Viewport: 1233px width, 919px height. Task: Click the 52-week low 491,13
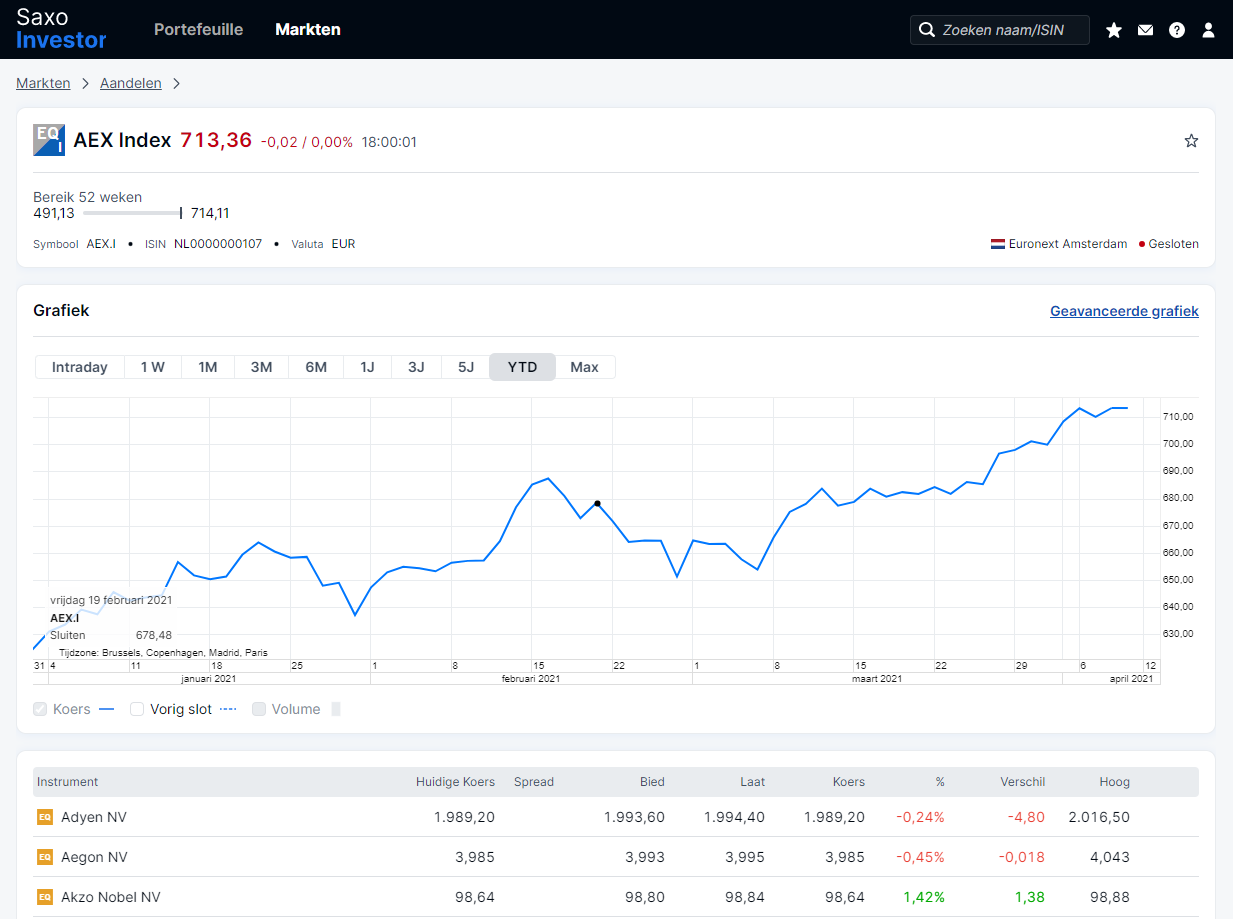[x=54, y=213]
